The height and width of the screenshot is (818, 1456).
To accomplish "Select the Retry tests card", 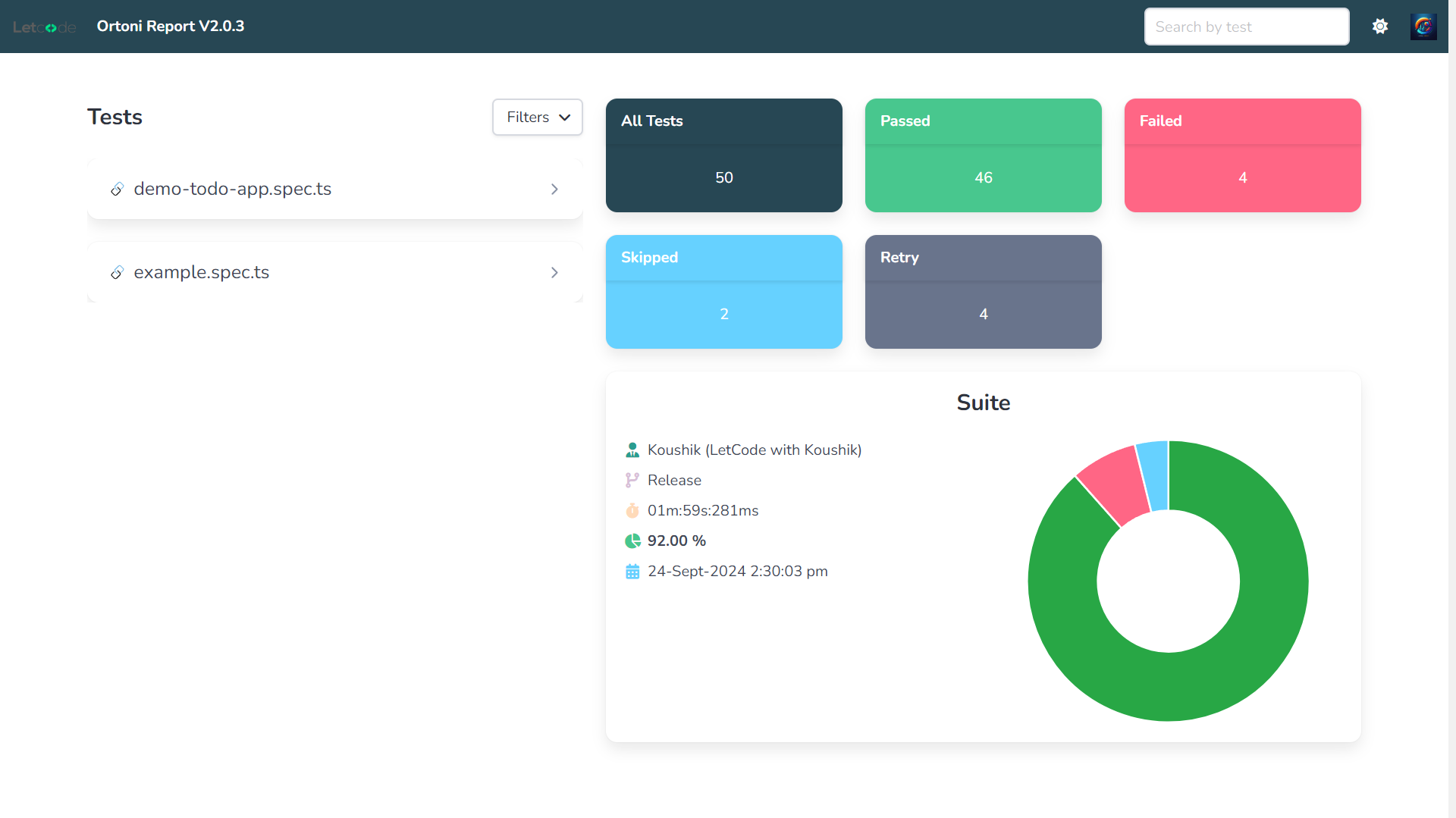I will click(x=984, y=292).
